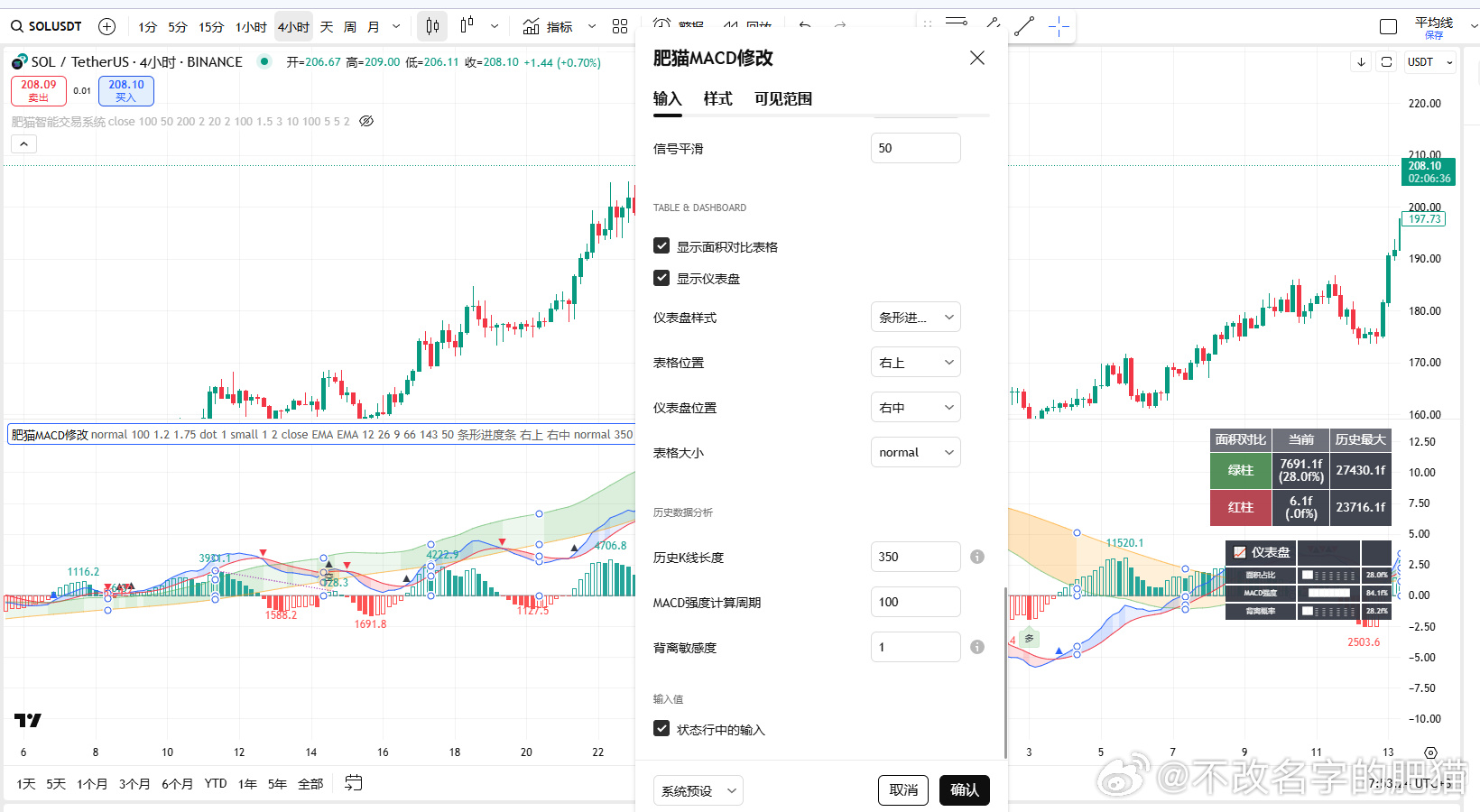Viewport: 1480px width, 812px height.
Task: Open chart settings gear at axis corner
Action: [x=1430, y=752]
